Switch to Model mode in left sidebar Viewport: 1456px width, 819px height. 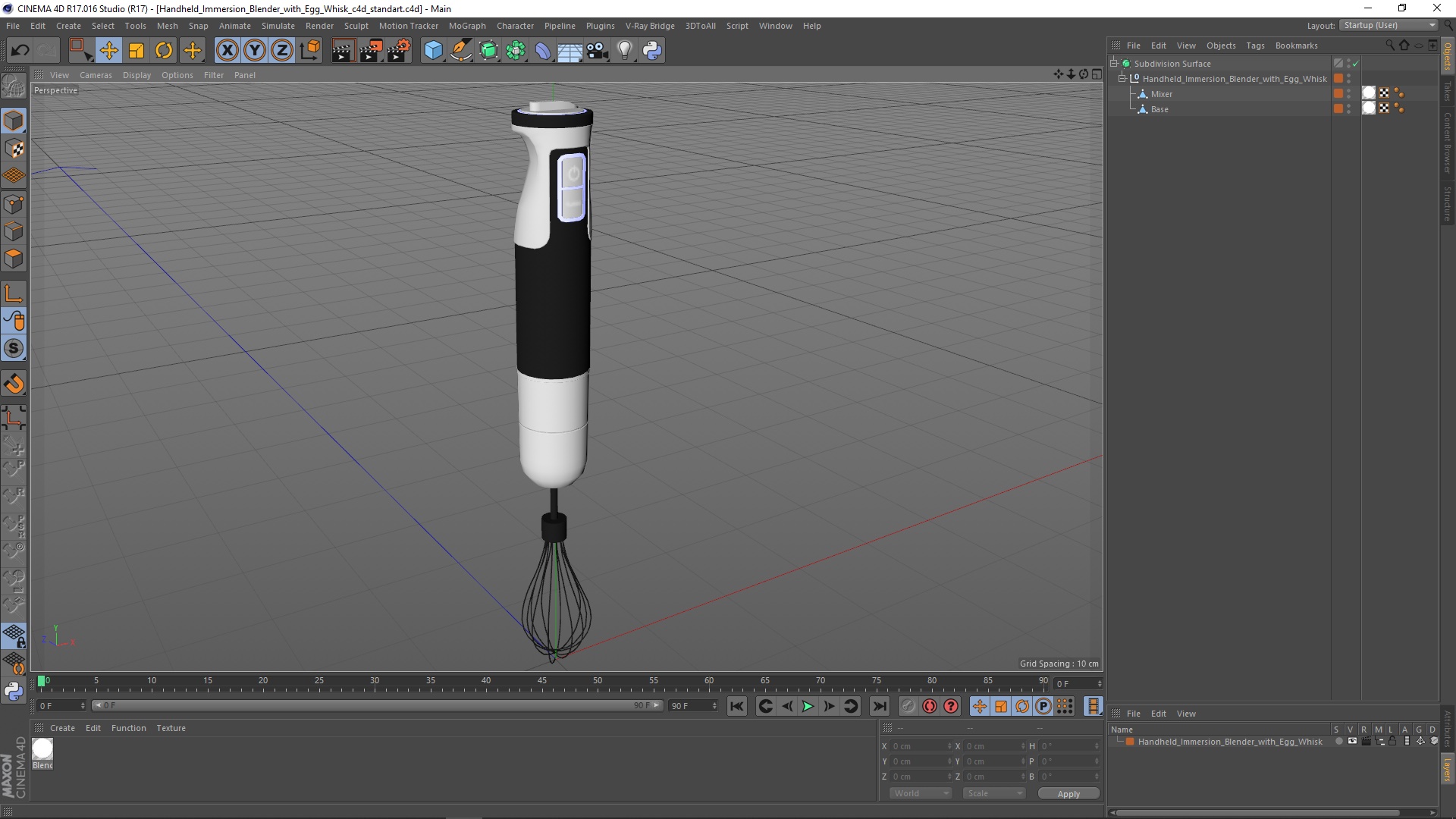tap(14, 121)
